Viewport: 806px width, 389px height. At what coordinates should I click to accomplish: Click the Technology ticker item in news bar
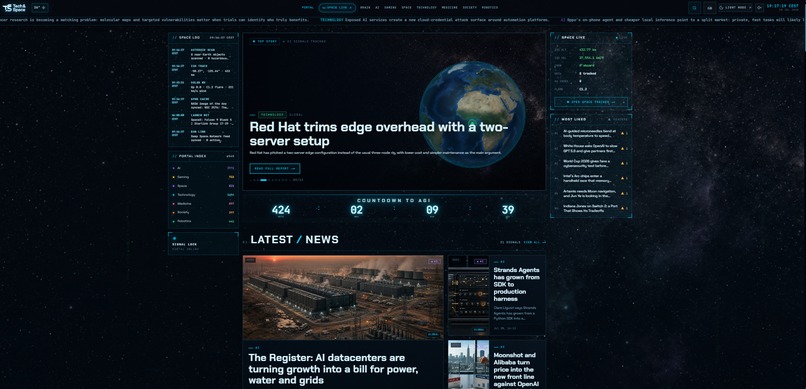pos(434,20)
